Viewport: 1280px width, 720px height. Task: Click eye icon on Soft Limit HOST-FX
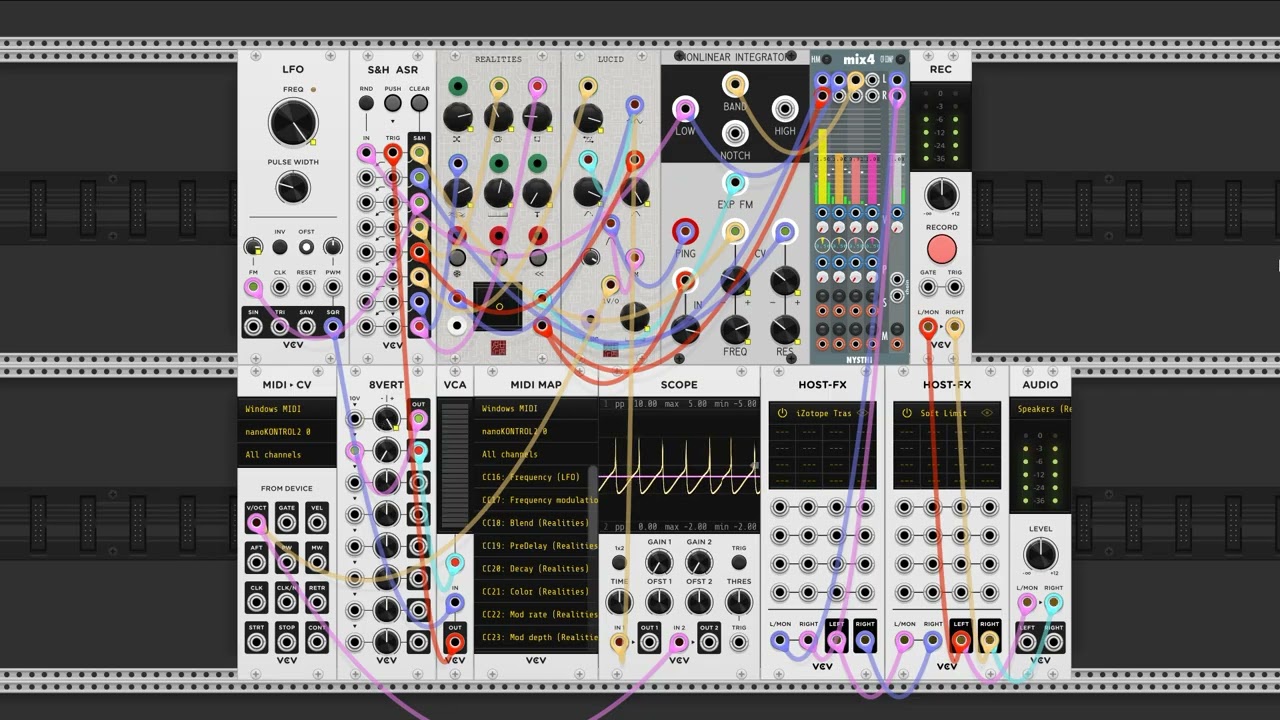click(987, 413)
